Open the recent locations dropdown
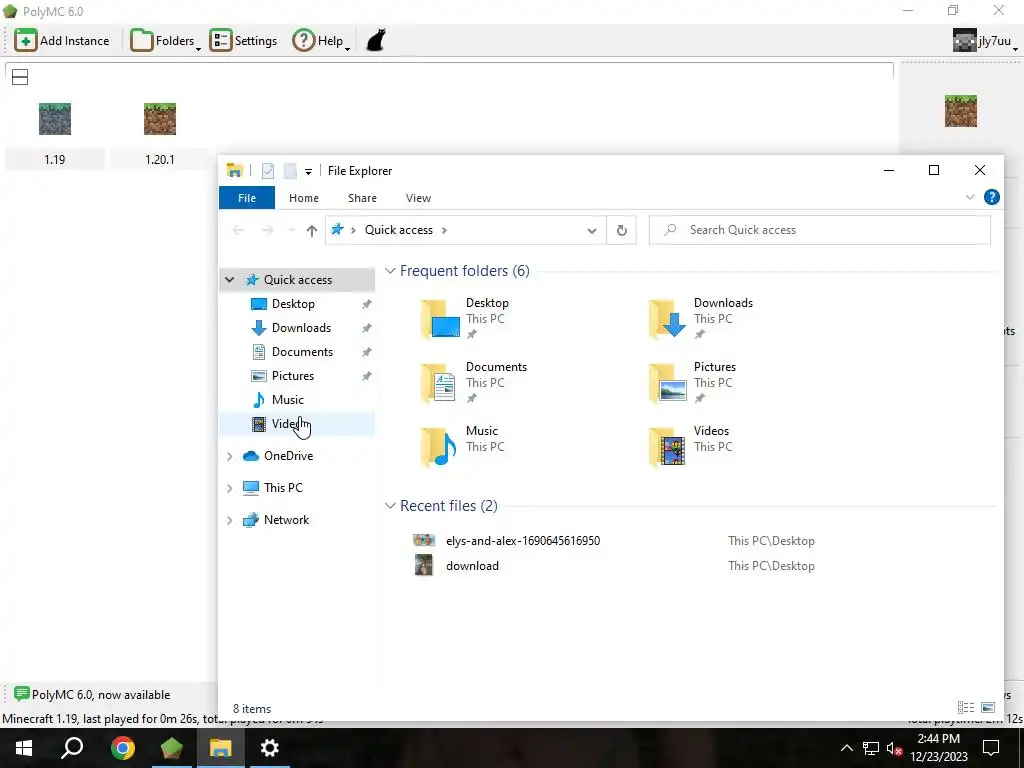1024x768 pixels. 291,230
